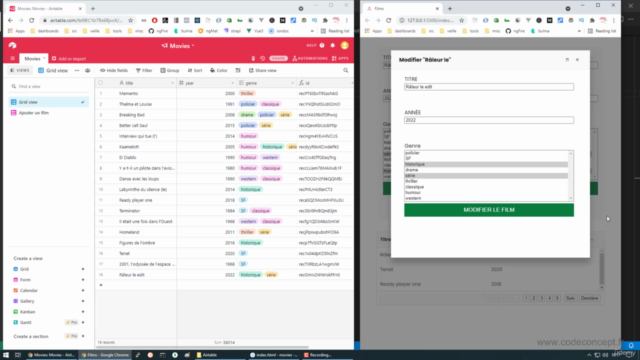The width and height of the screenshot is (640, 360).
Task: Click the TITRE input field
Action: point(489,87)
